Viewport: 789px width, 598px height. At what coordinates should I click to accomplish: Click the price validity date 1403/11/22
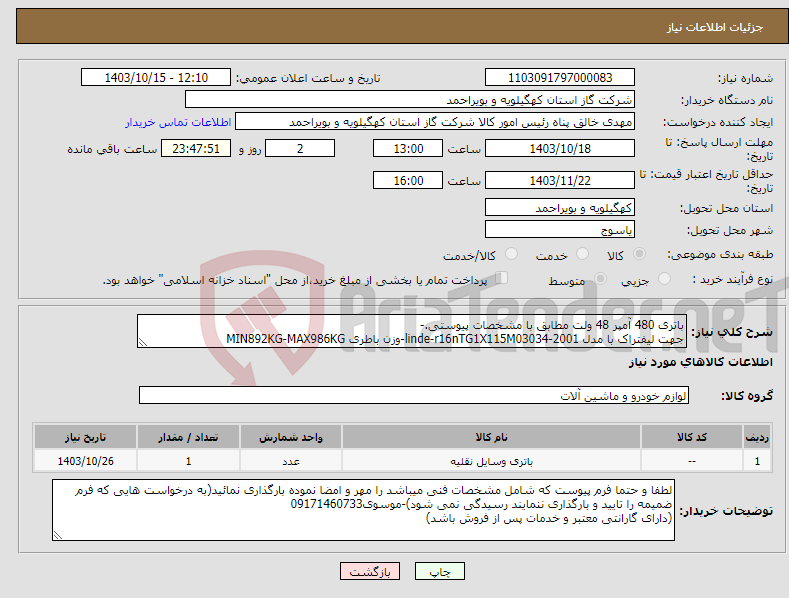[560, 180]
